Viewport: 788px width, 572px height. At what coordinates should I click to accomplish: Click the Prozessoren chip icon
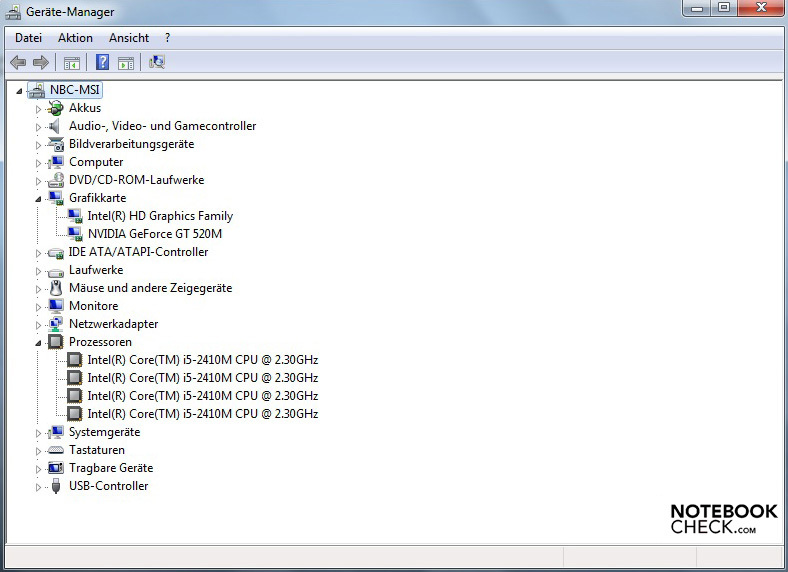[x=55, y=342]
